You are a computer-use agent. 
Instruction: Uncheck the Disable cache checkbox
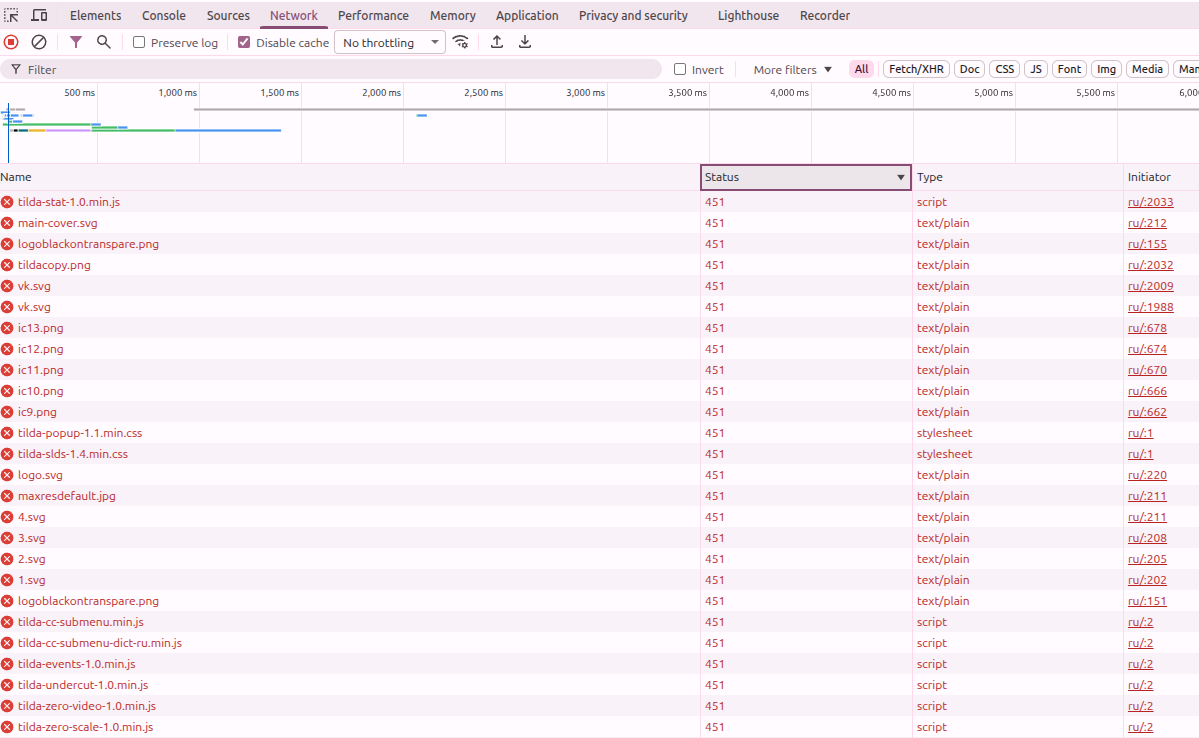pos(244,42)
